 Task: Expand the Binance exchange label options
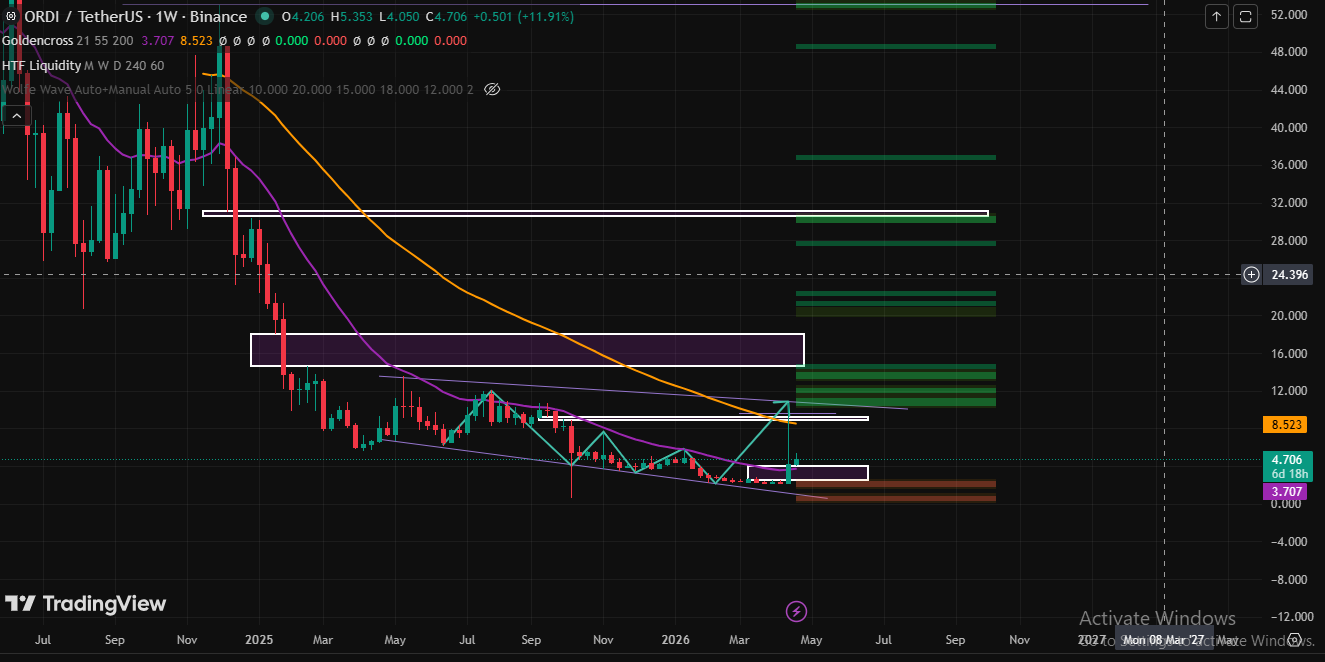(216, 16)
